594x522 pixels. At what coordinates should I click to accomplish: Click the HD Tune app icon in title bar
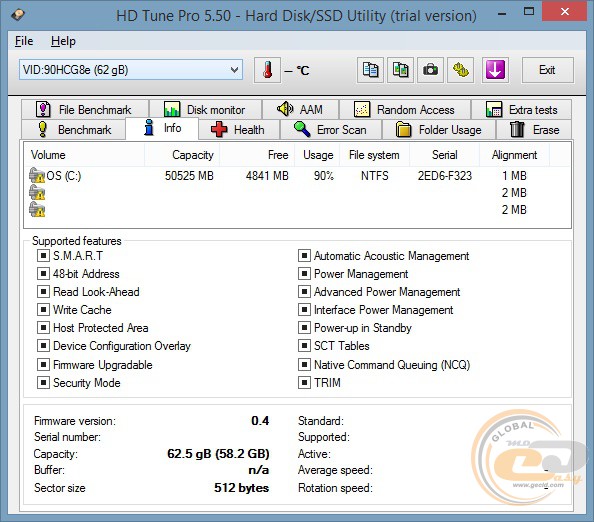[18, 15]
